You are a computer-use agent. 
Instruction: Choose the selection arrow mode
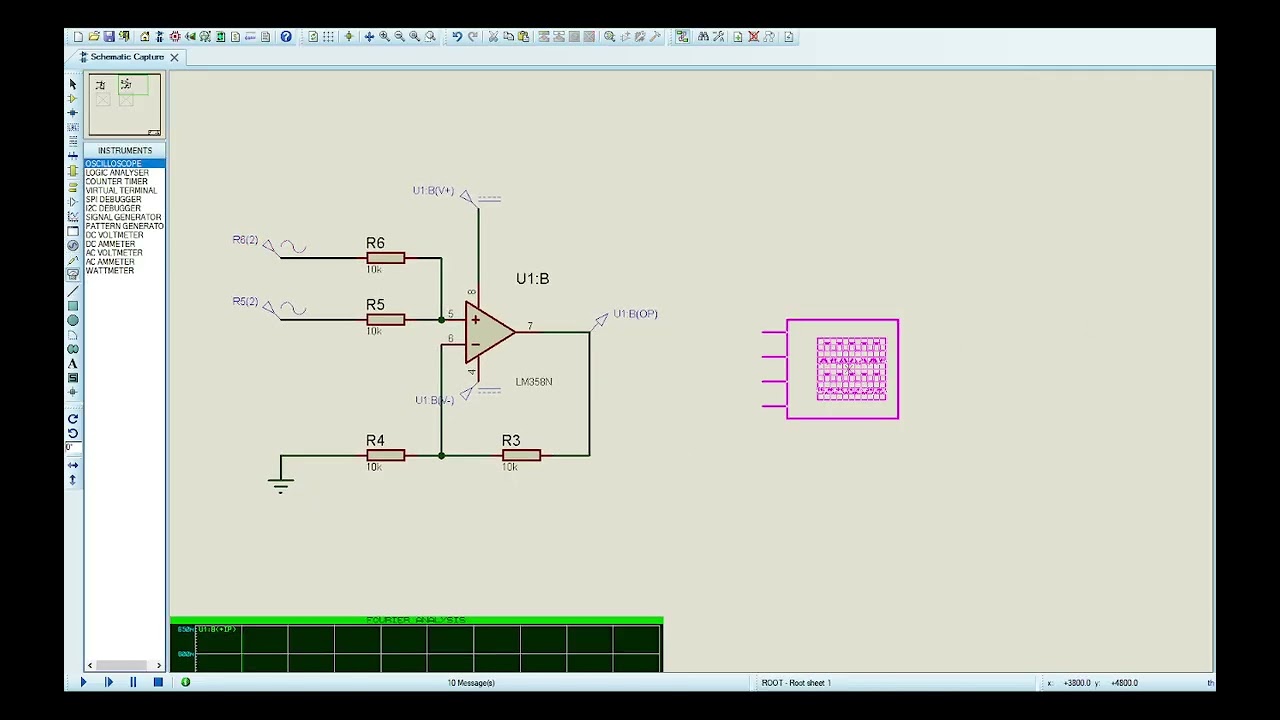72,84
